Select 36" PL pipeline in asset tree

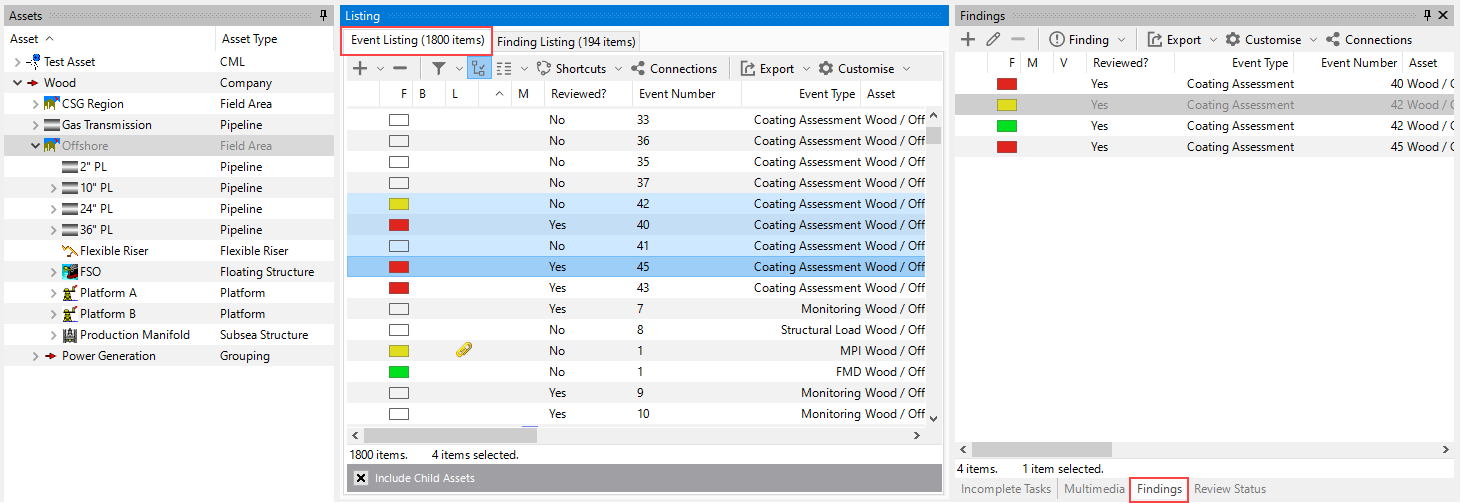(x=96, y=230)
